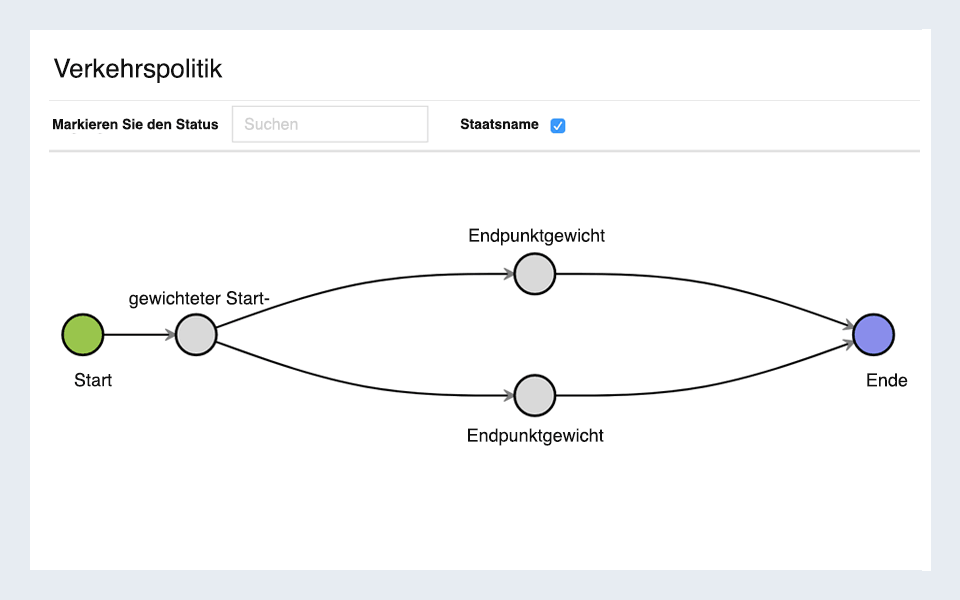Click the Endpunktgewicht text label above top node
This screenshot has height=600, width=960.
536,236
